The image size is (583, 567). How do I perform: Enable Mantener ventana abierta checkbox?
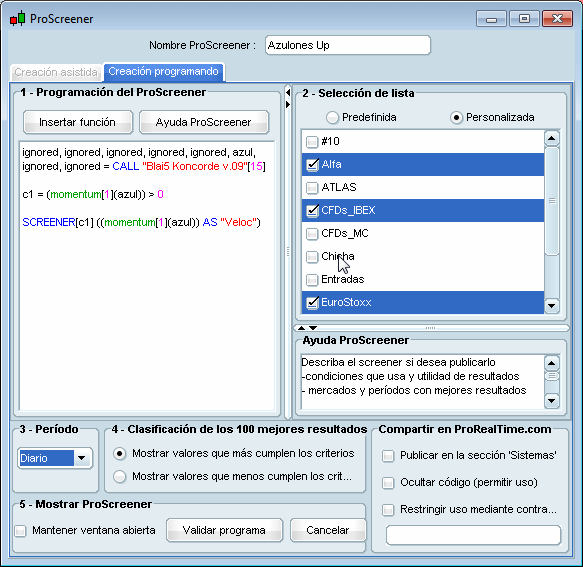(20, 531)
